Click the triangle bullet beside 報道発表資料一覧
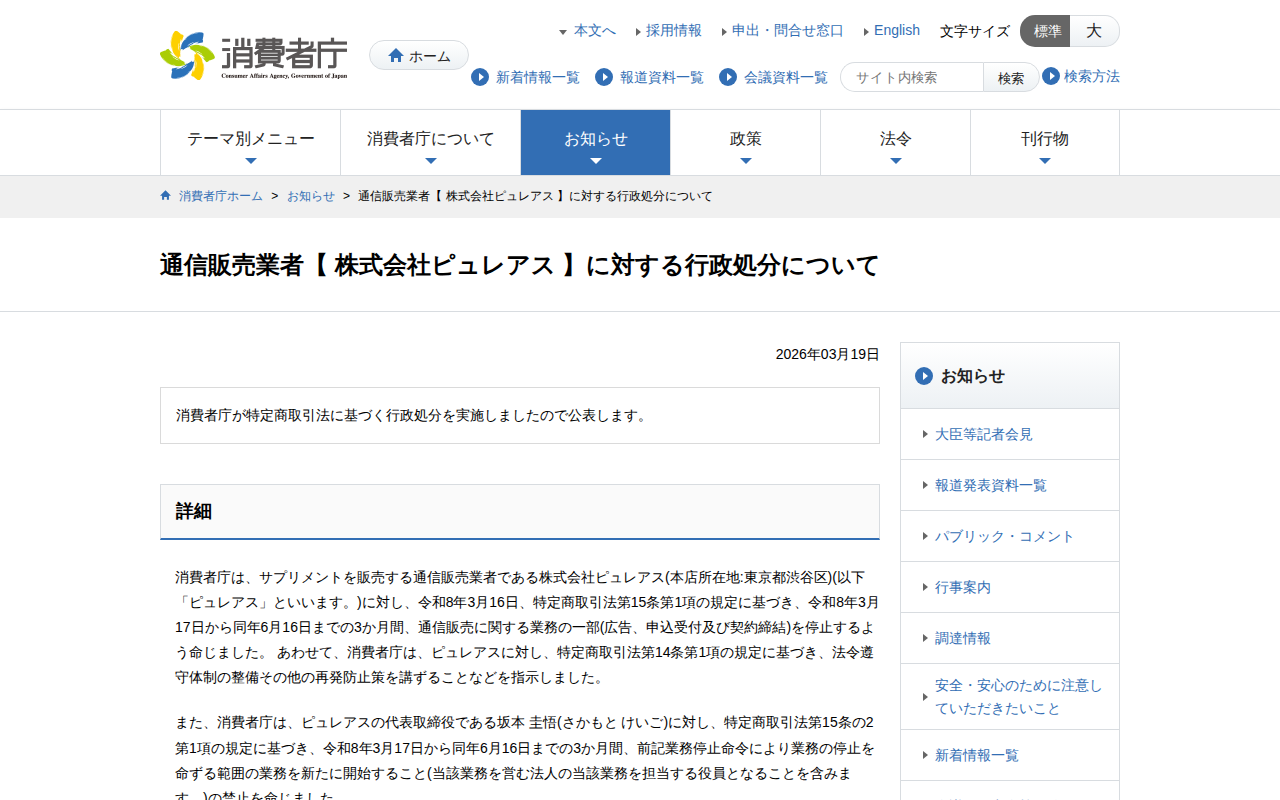1280x800 pixels. point(925,485)
